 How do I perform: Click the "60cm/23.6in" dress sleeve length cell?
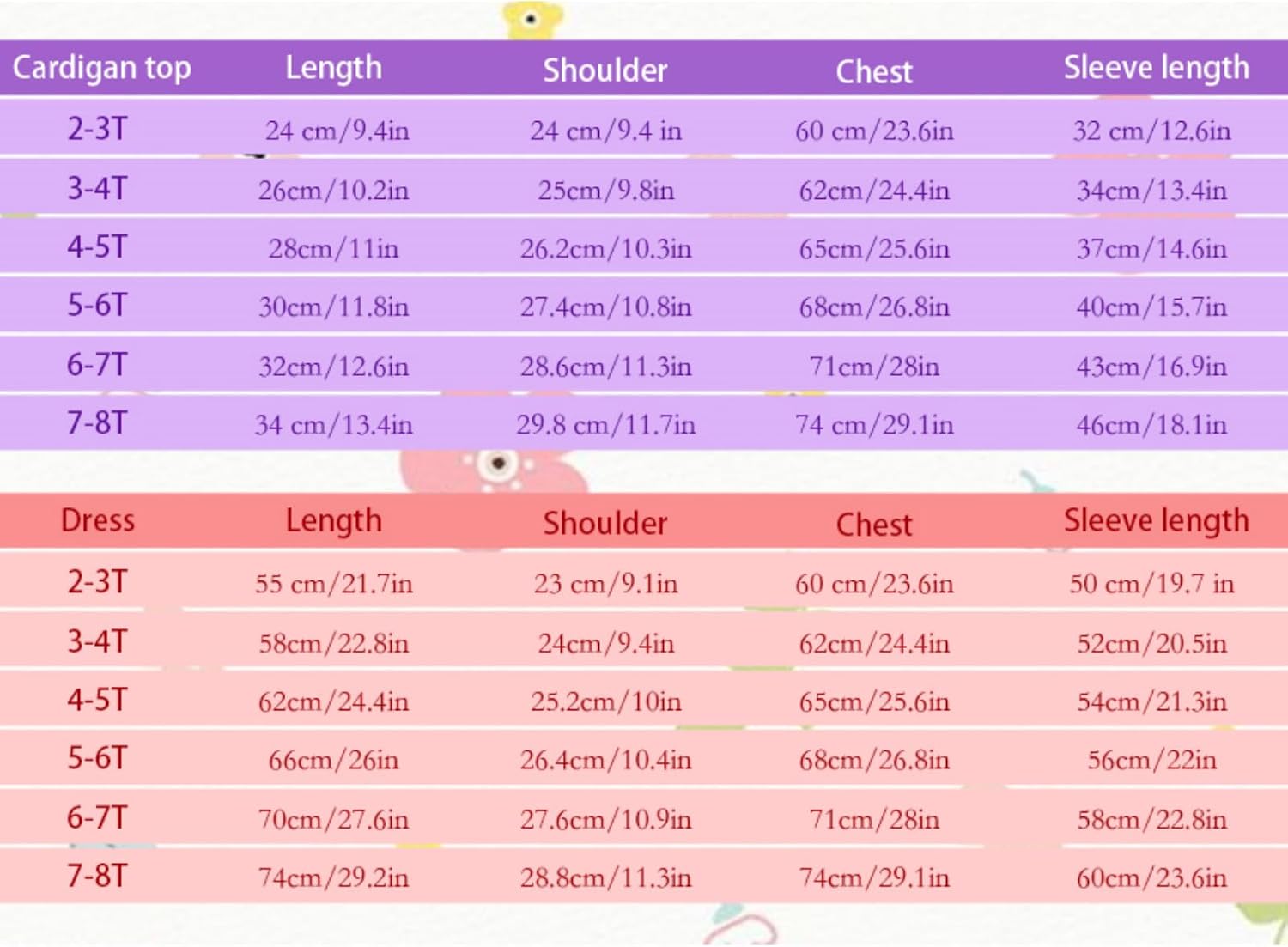pos(1151,877)
